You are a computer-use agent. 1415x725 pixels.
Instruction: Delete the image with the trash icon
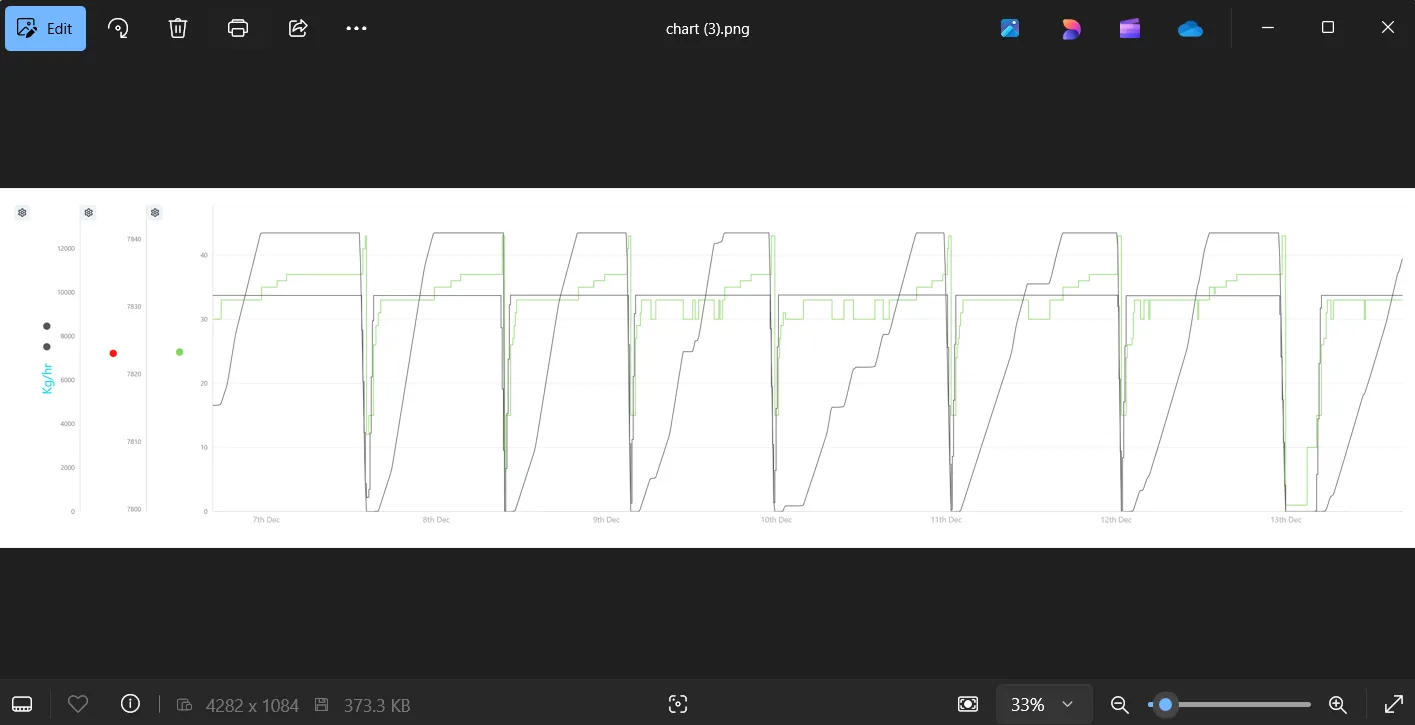pos(178,28)
